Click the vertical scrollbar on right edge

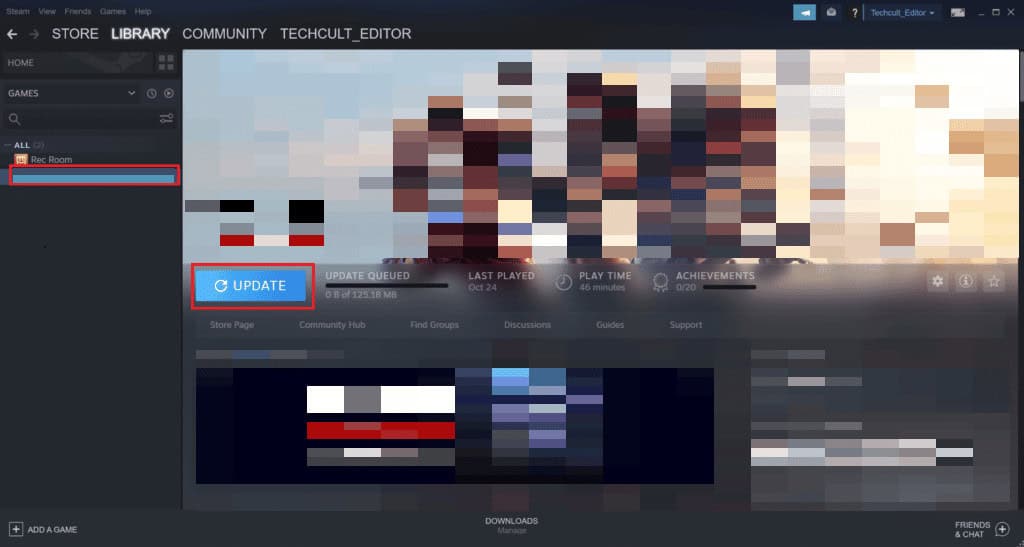1021,78
